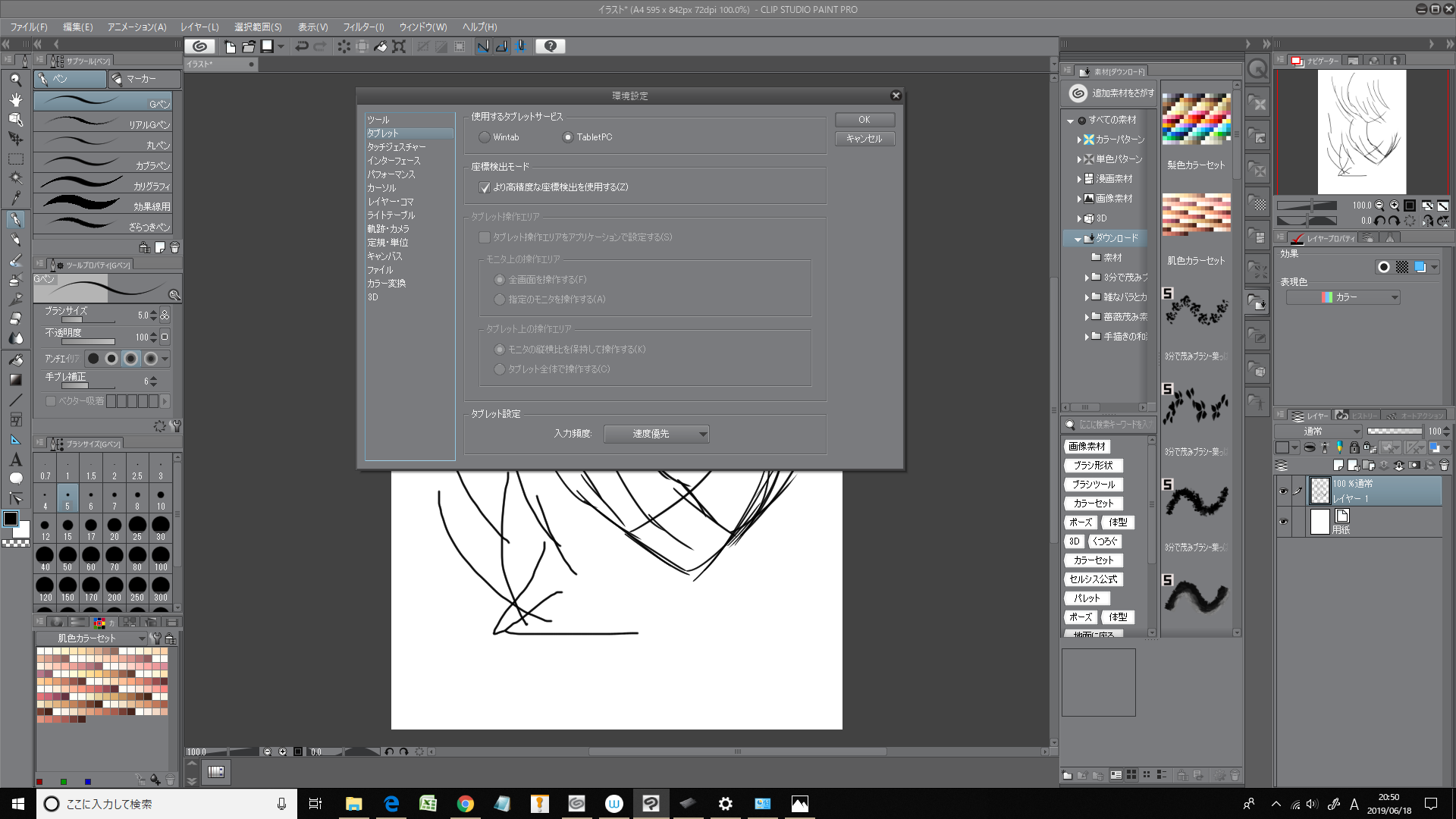The height and width of the screenshot is (819, 1456).
Task: Select the text tool (A icon)
Action: point(15,460)
